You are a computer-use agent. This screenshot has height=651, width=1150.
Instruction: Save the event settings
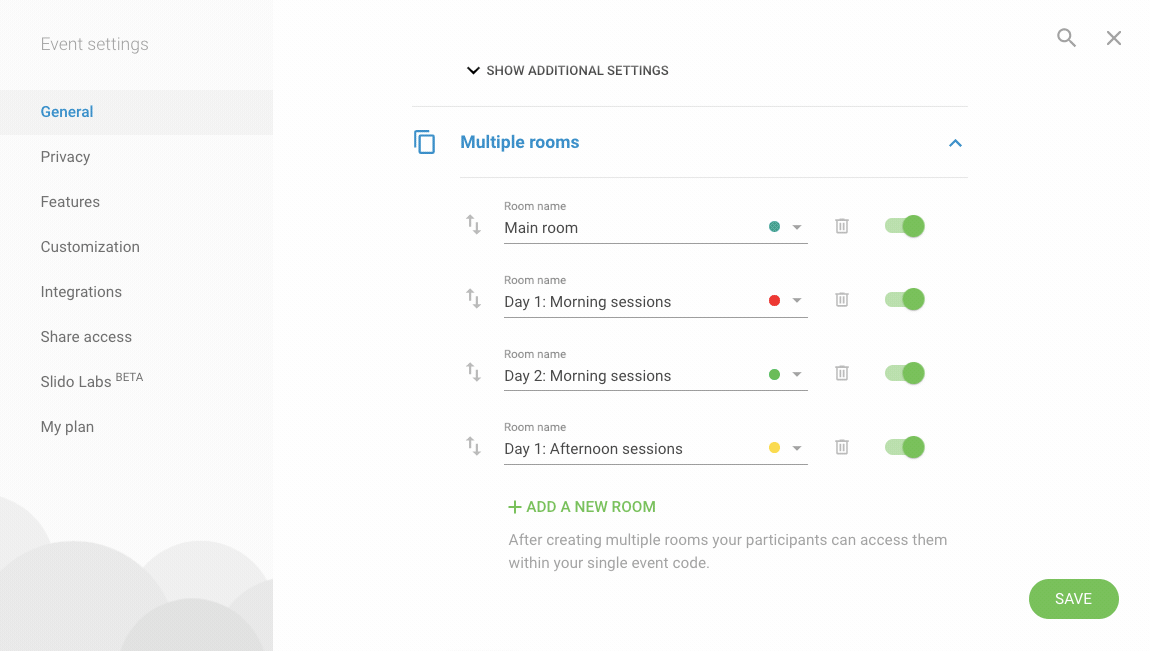(1074, 599)
